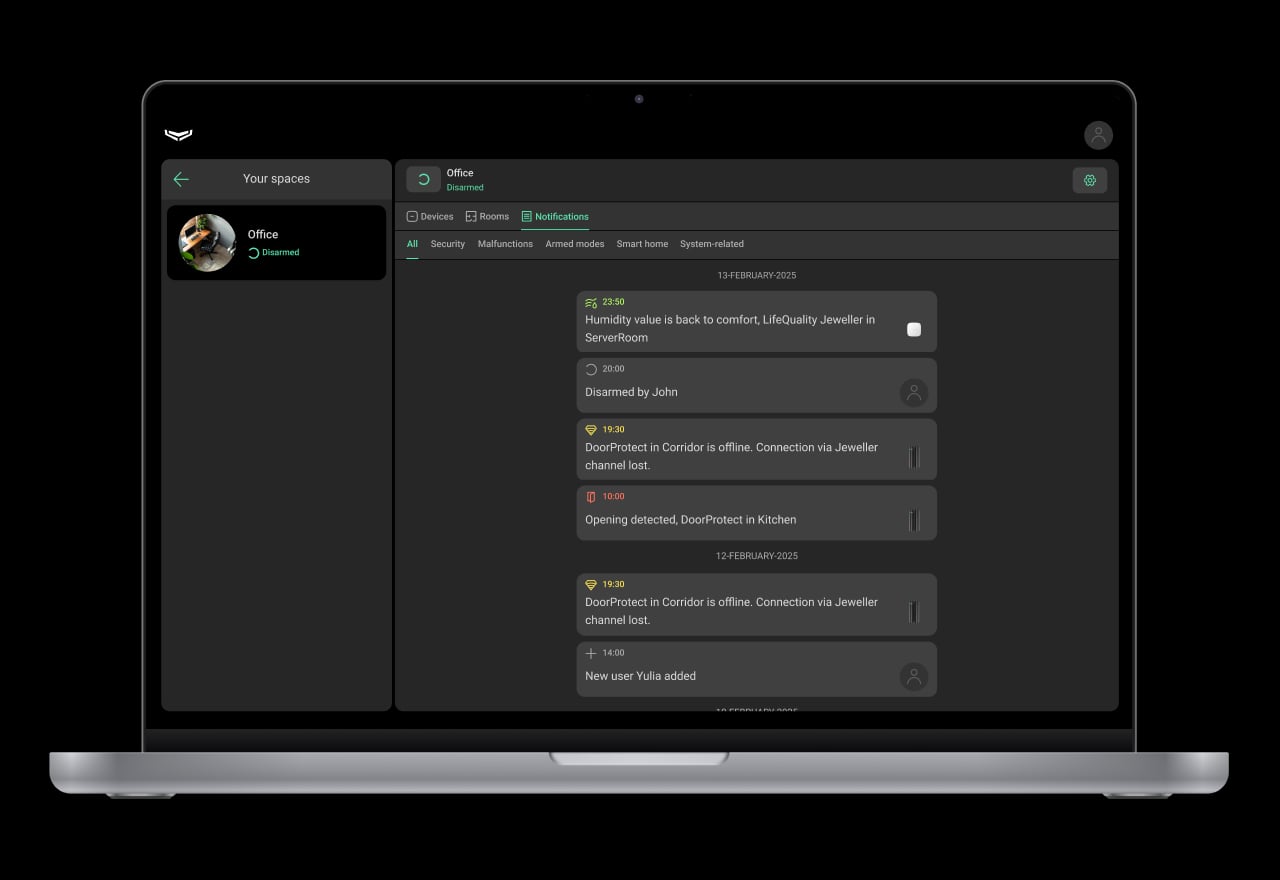Select the System-related filter
Image resolution: width=1280 pixels, height=880 pixels.
coord(712,243)
